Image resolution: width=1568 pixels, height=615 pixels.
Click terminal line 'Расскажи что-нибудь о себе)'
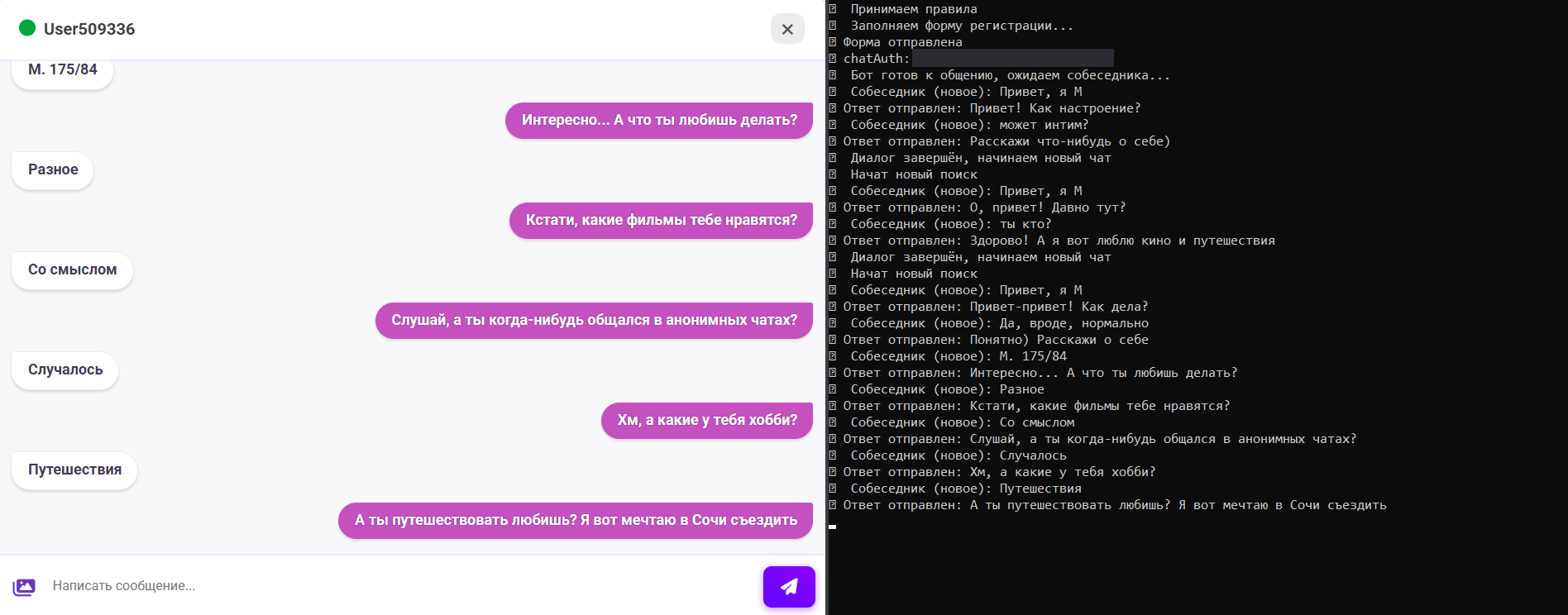click(x=1000, y=141)
